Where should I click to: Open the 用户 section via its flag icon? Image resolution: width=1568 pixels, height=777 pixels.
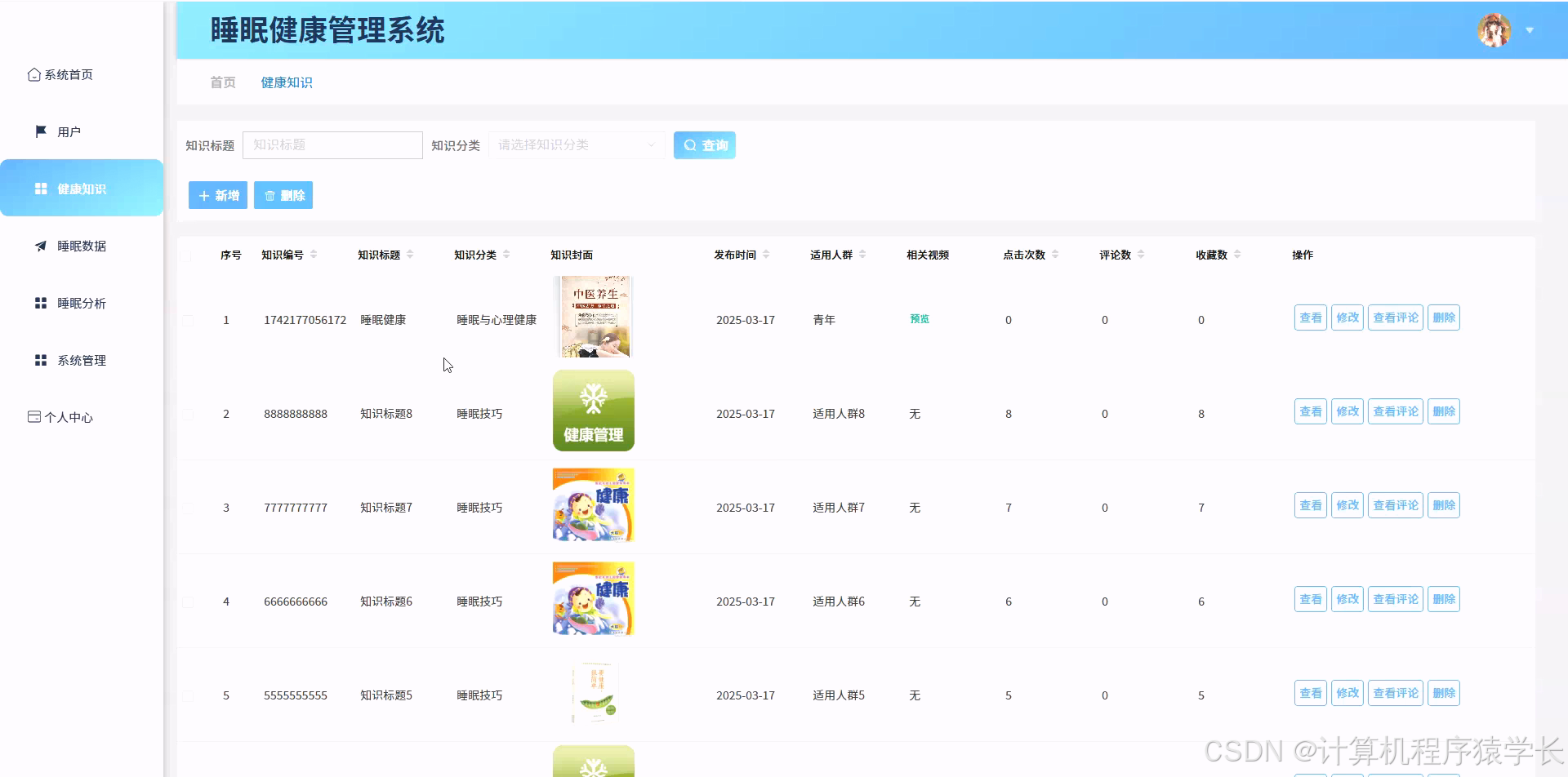click(x=39, y=131)
